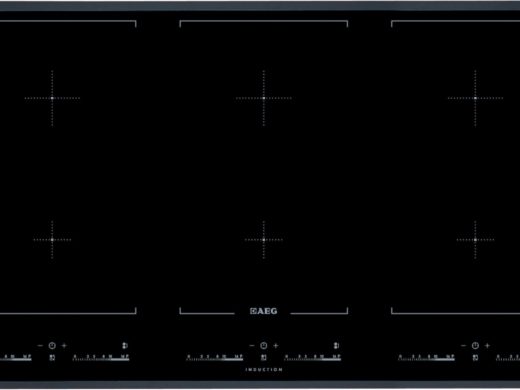The image size is (520, 390).
Task: Adjust the power slider left of right timer
Action: click(426, 357)
